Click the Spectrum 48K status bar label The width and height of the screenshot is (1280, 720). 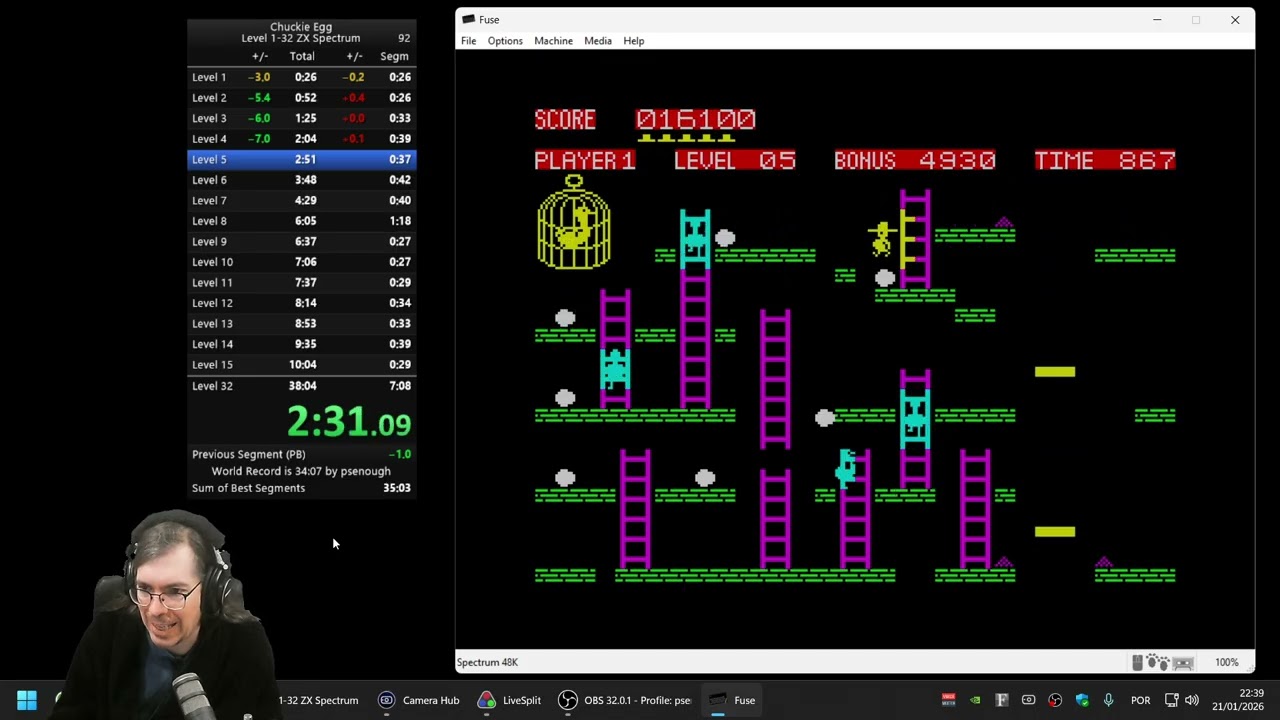[x=487, y=662]
